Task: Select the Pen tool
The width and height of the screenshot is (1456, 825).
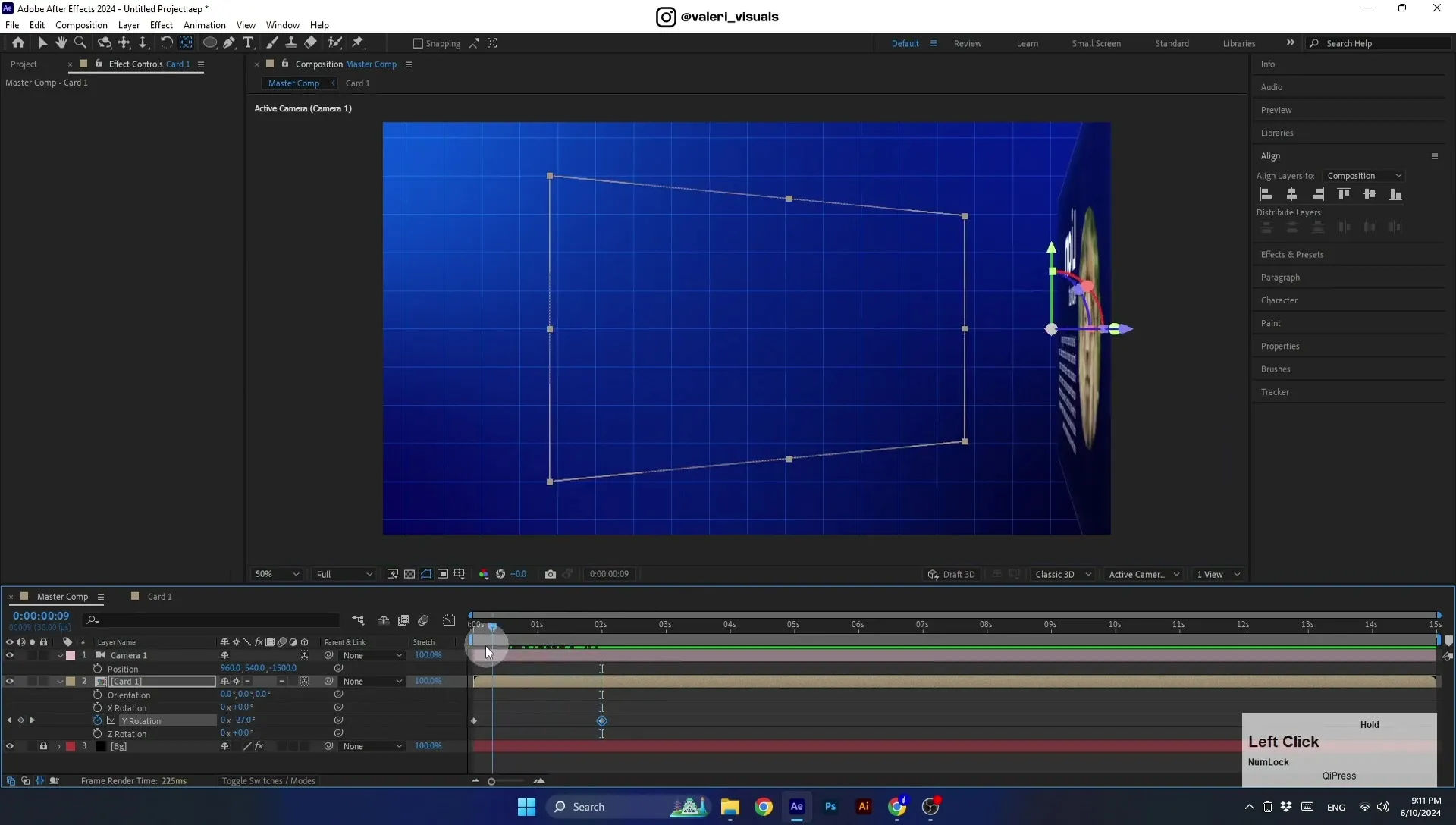Action: pyautogui.click(x=229, y=43)
